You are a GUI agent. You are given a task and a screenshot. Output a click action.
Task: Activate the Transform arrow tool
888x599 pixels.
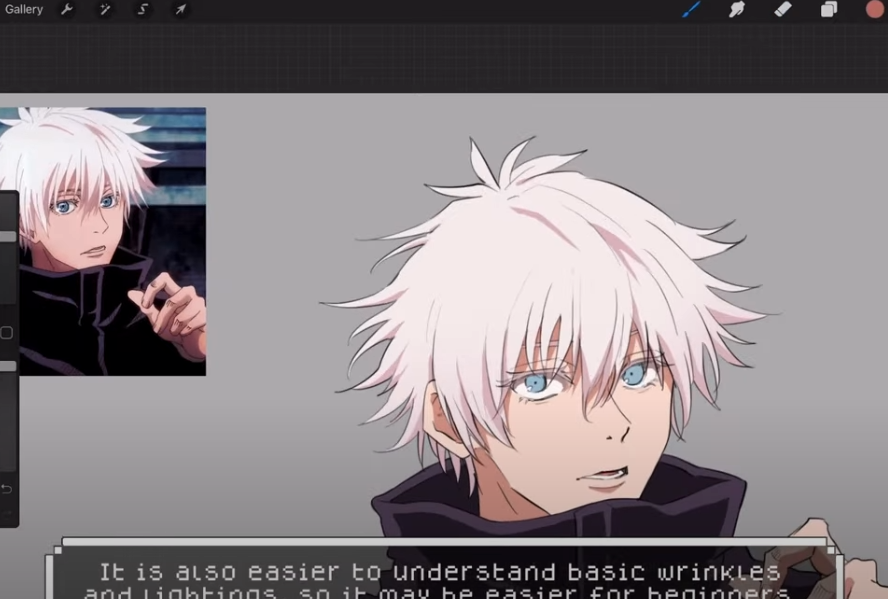pos(181,10)
